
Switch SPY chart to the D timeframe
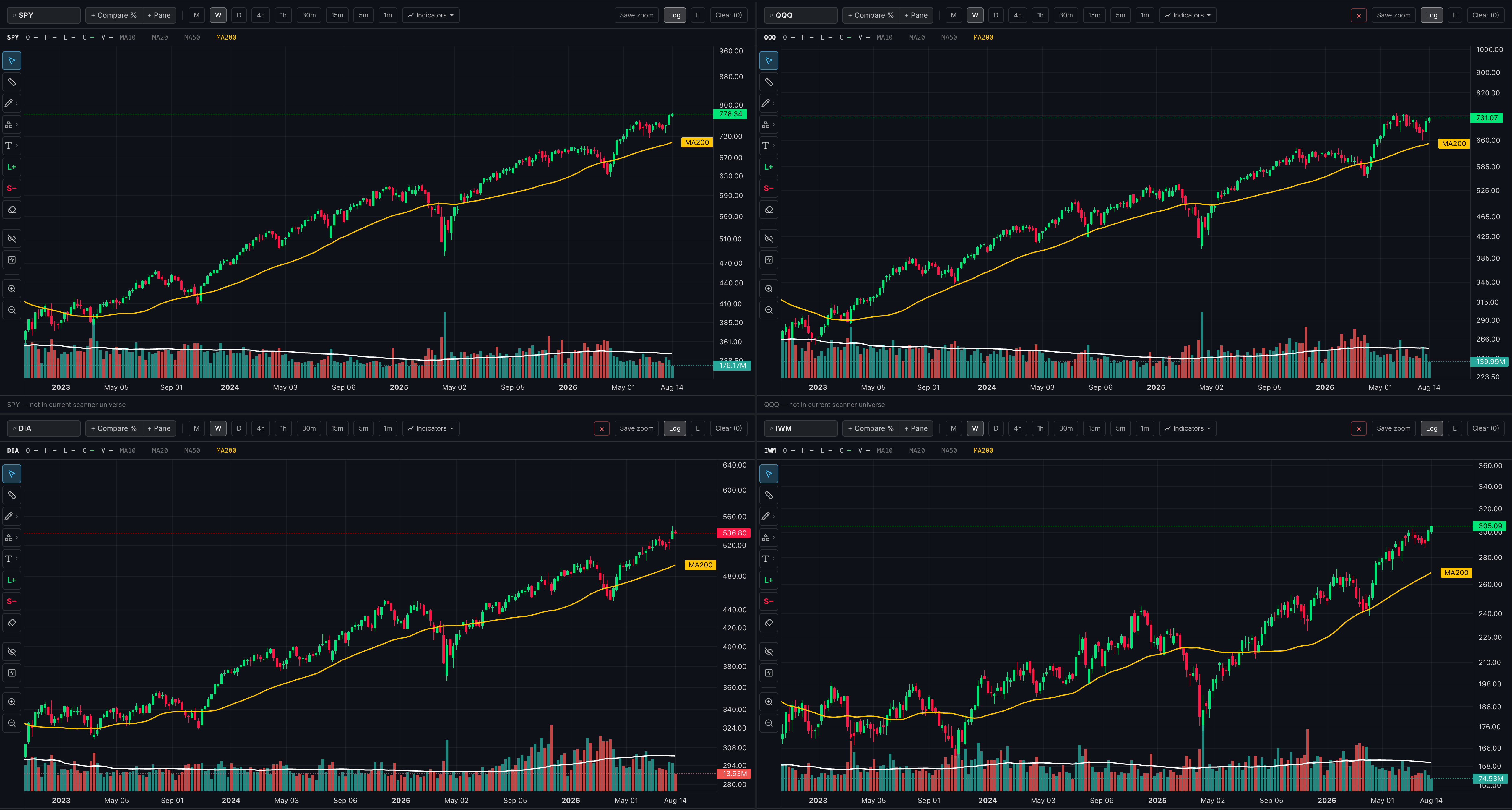pos(239,15)
